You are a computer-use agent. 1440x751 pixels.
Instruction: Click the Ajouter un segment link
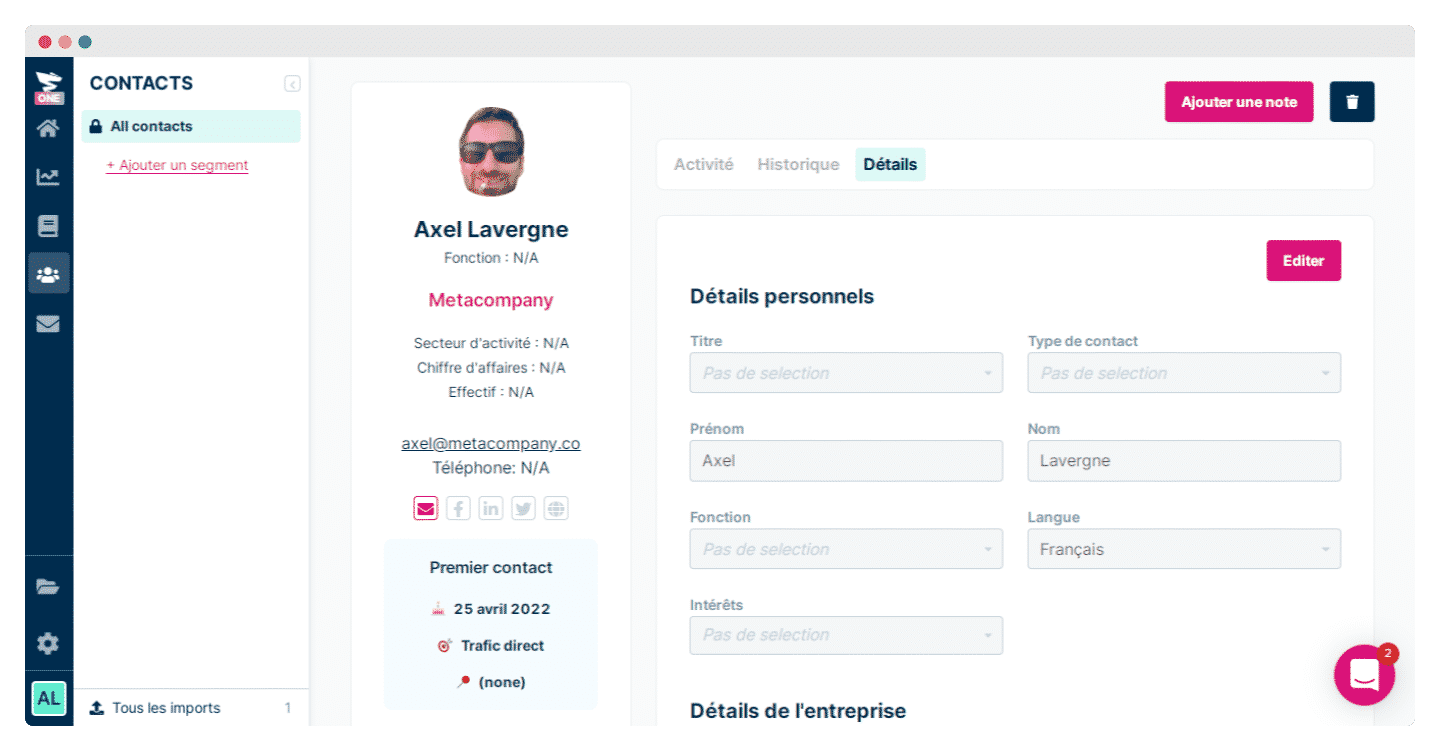point(177,165)
